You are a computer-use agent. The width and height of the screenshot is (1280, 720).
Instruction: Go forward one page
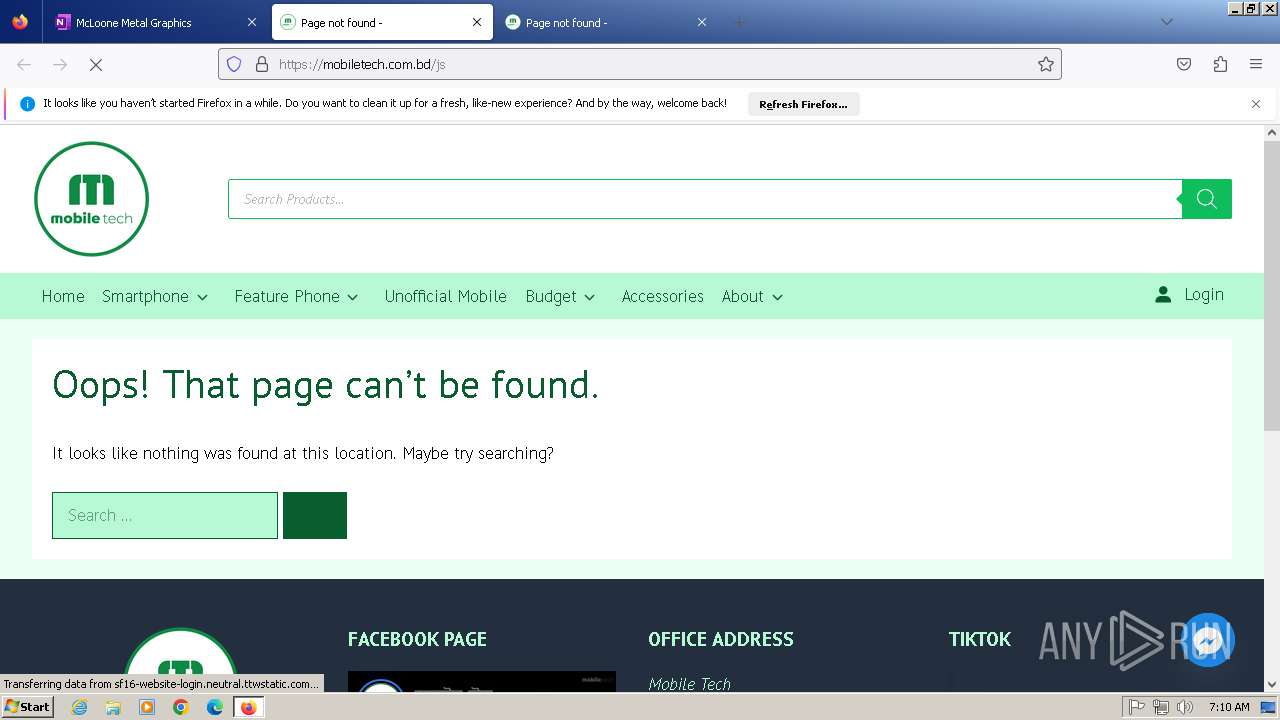60,64
